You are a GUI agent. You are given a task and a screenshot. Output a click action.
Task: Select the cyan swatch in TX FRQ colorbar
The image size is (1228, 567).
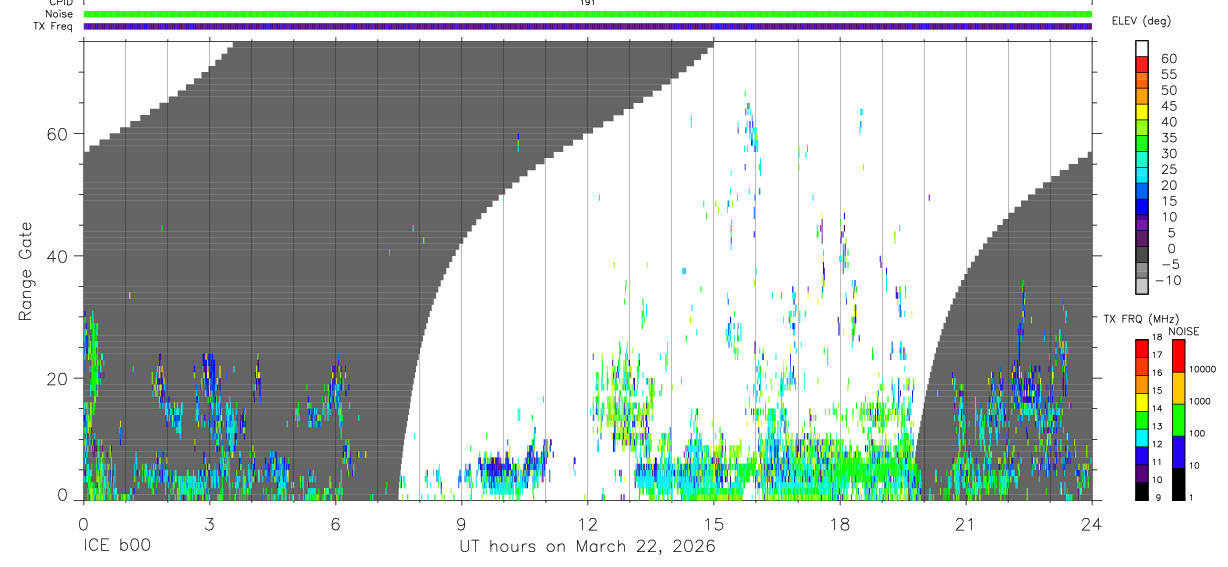(x=1142, y=438)
